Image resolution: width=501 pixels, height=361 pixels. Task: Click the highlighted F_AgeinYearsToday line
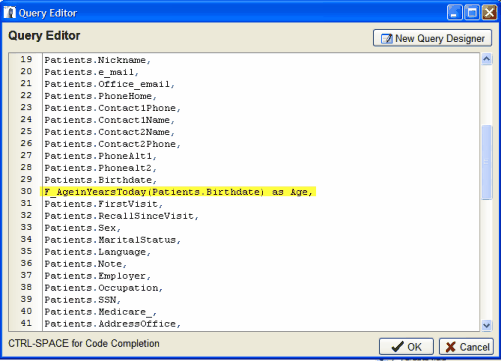pyautogui.click(x=178, y=192)
